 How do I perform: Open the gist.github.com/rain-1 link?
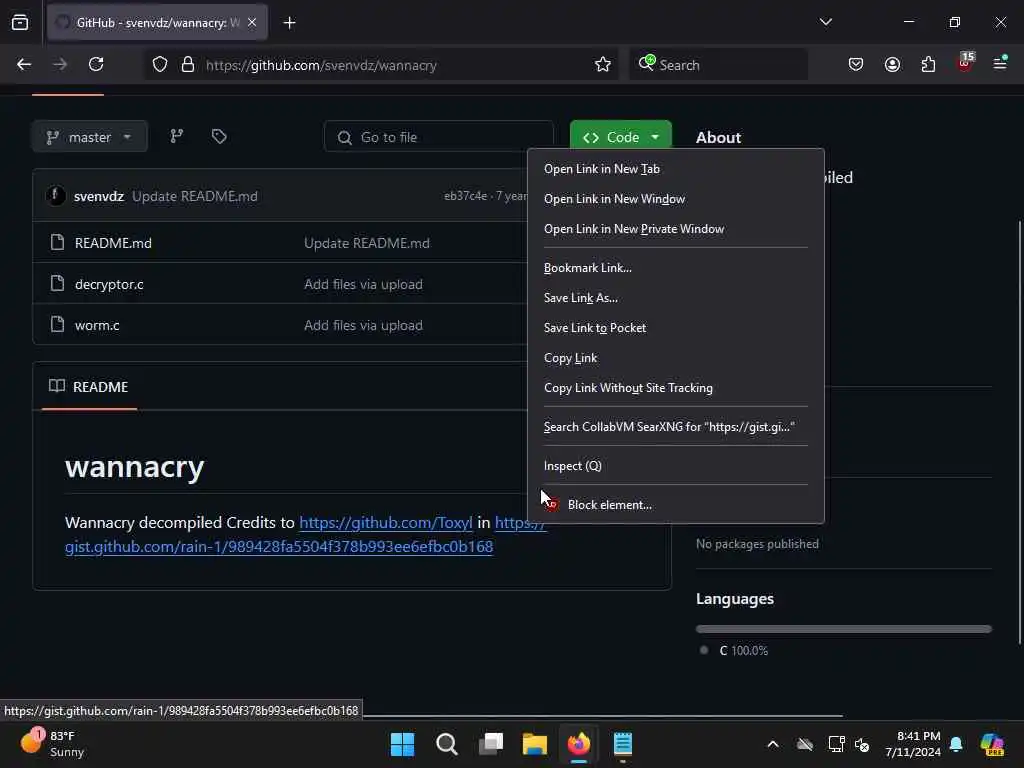point(279,547)
